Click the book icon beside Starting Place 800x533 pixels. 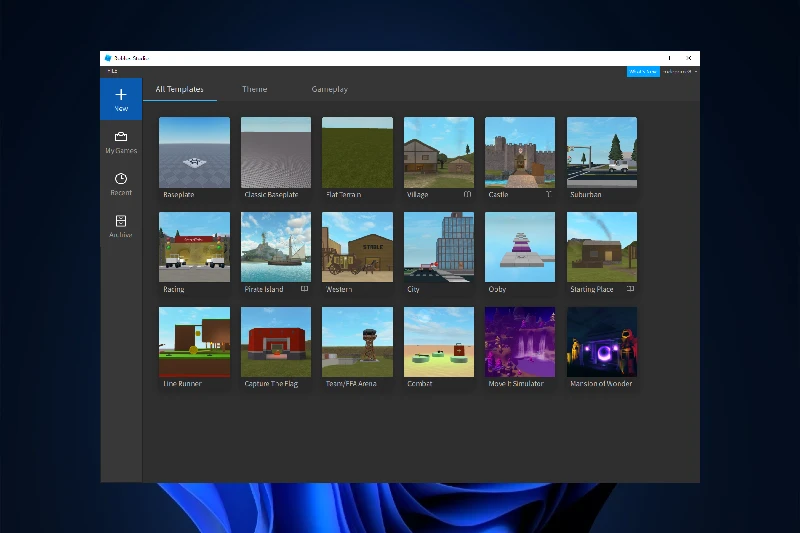[x=630, y=289]
